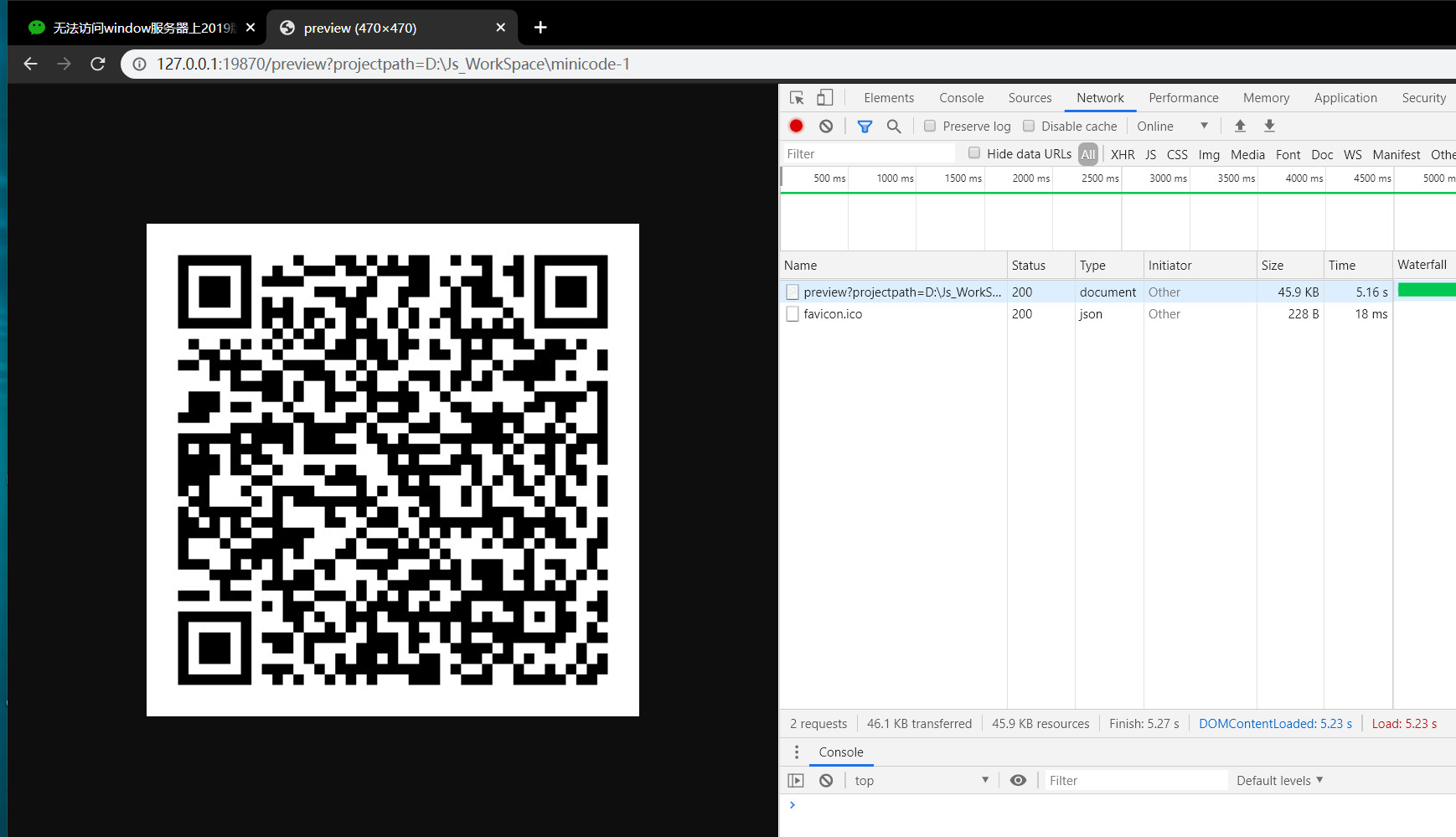Switch to the Memory panel tab
Image resolution: width=1456 pixels, height=837 pixels.
pyautogui.click(x=1266, y=98)
